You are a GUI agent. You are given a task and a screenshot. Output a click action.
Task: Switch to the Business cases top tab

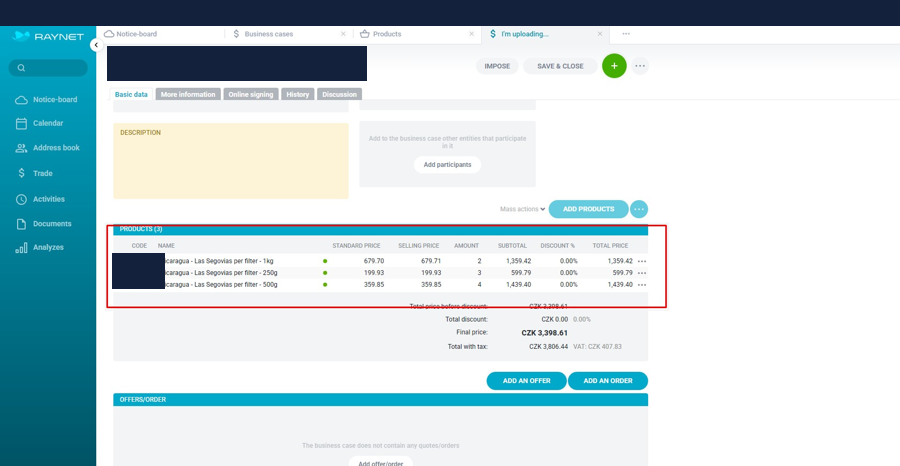269,34
